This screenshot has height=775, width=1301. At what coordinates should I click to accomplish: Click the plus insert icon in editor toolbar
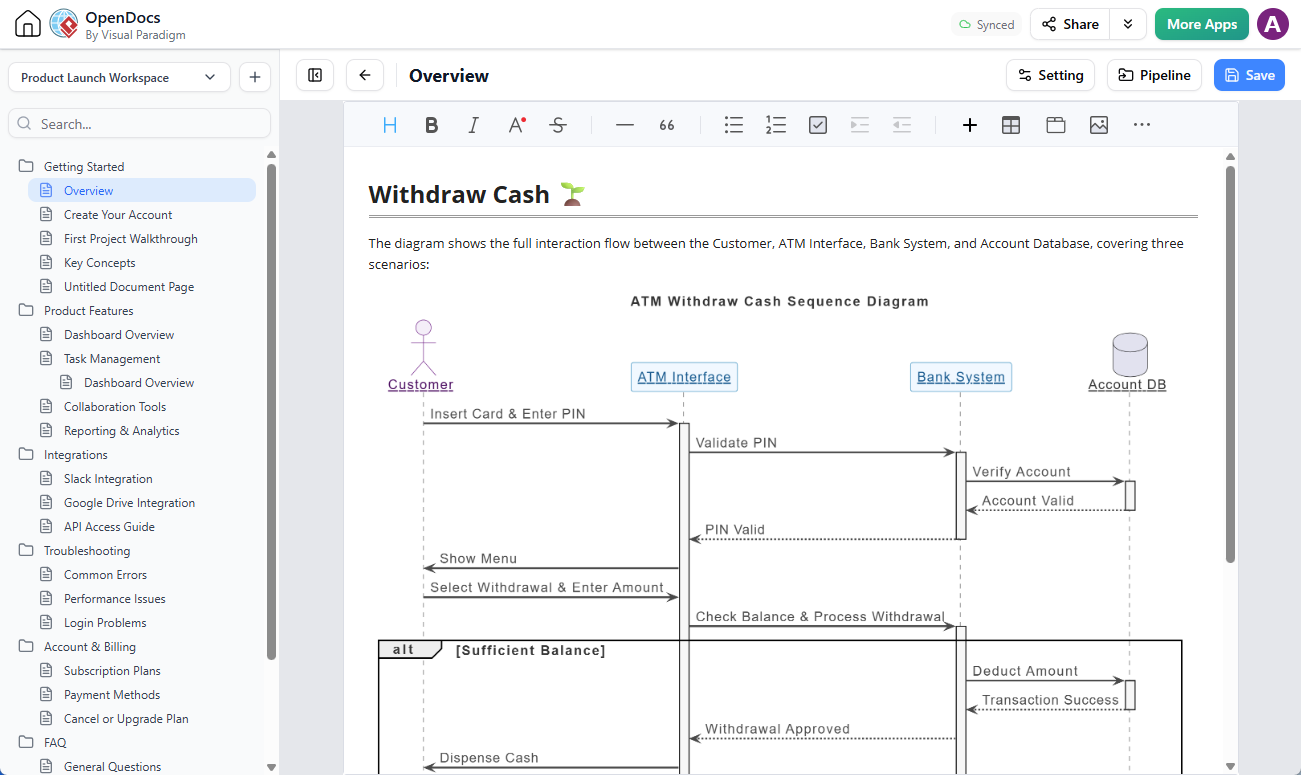tap(969, 125)
